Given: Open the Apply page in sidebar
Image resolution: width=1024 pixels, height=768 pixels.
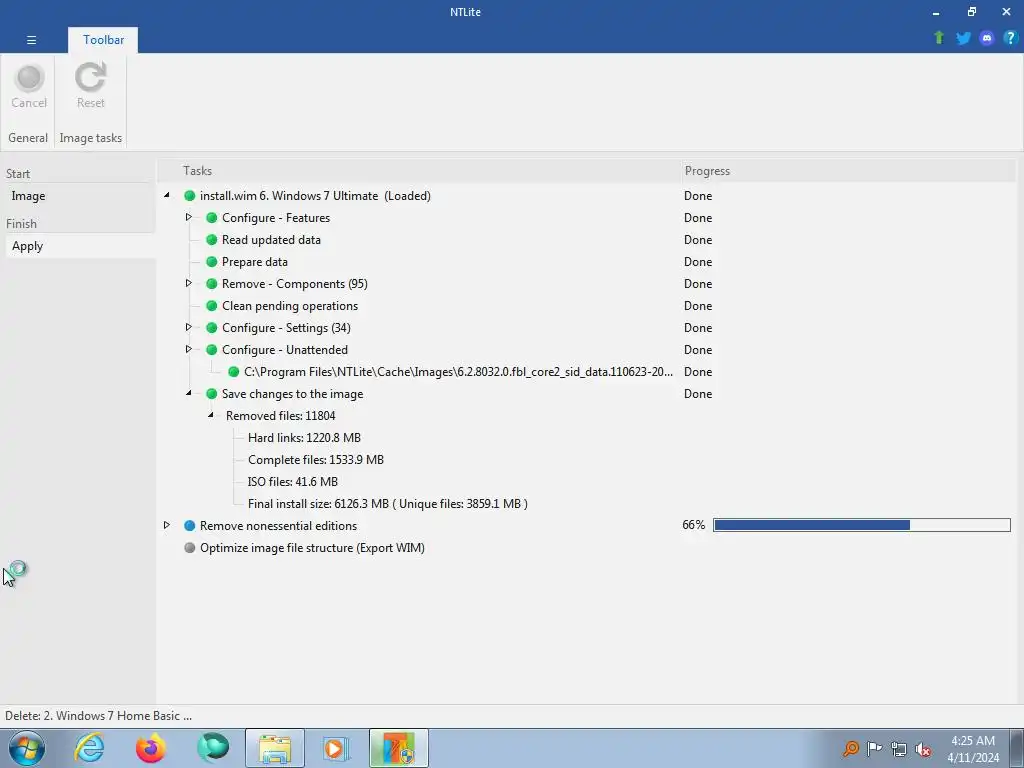Looking at the screenshot, I should pyautogui.click(x=80, y=246).
